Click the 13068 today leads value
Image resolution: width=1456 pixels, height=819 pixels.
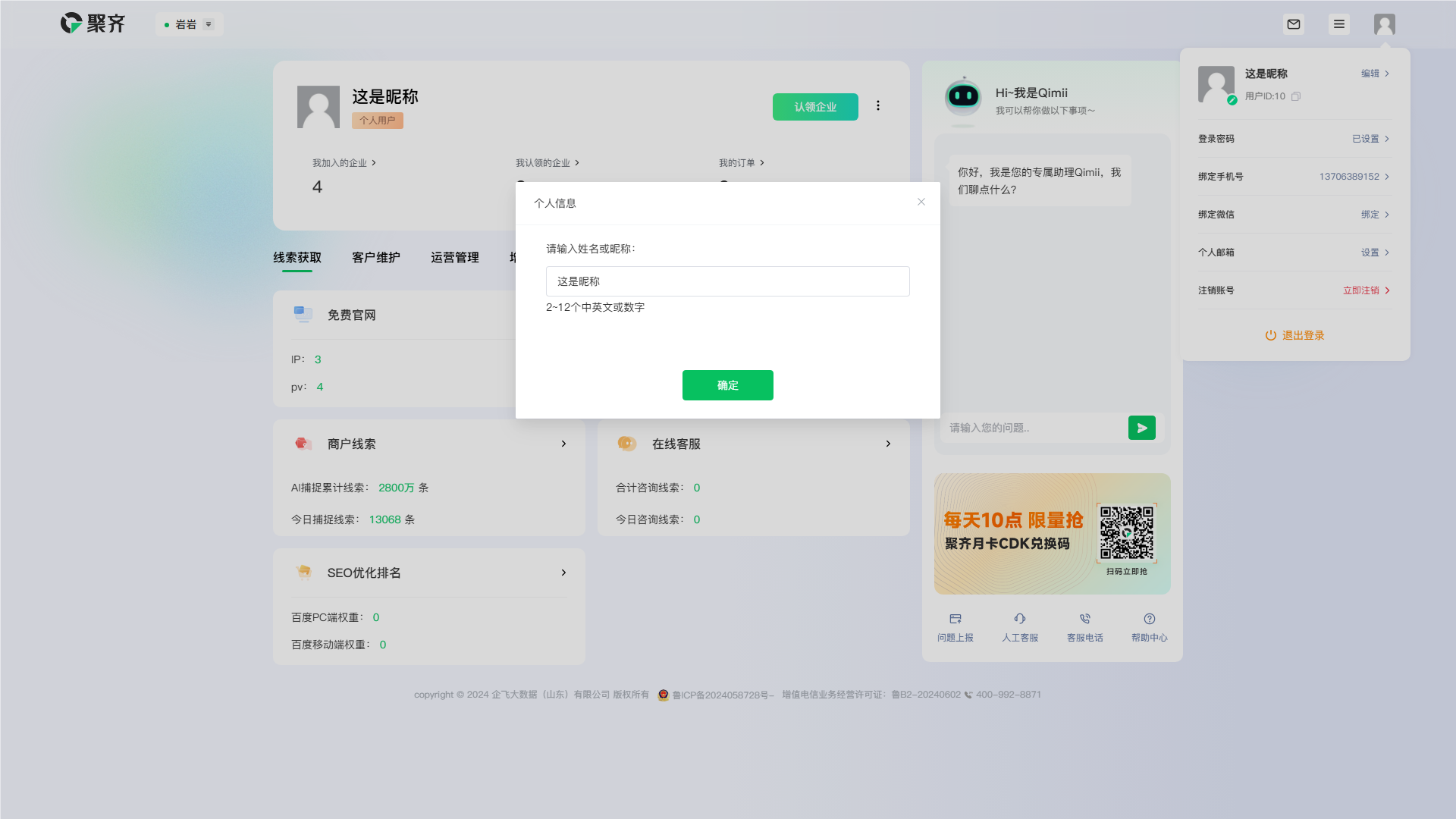point(385,519)
